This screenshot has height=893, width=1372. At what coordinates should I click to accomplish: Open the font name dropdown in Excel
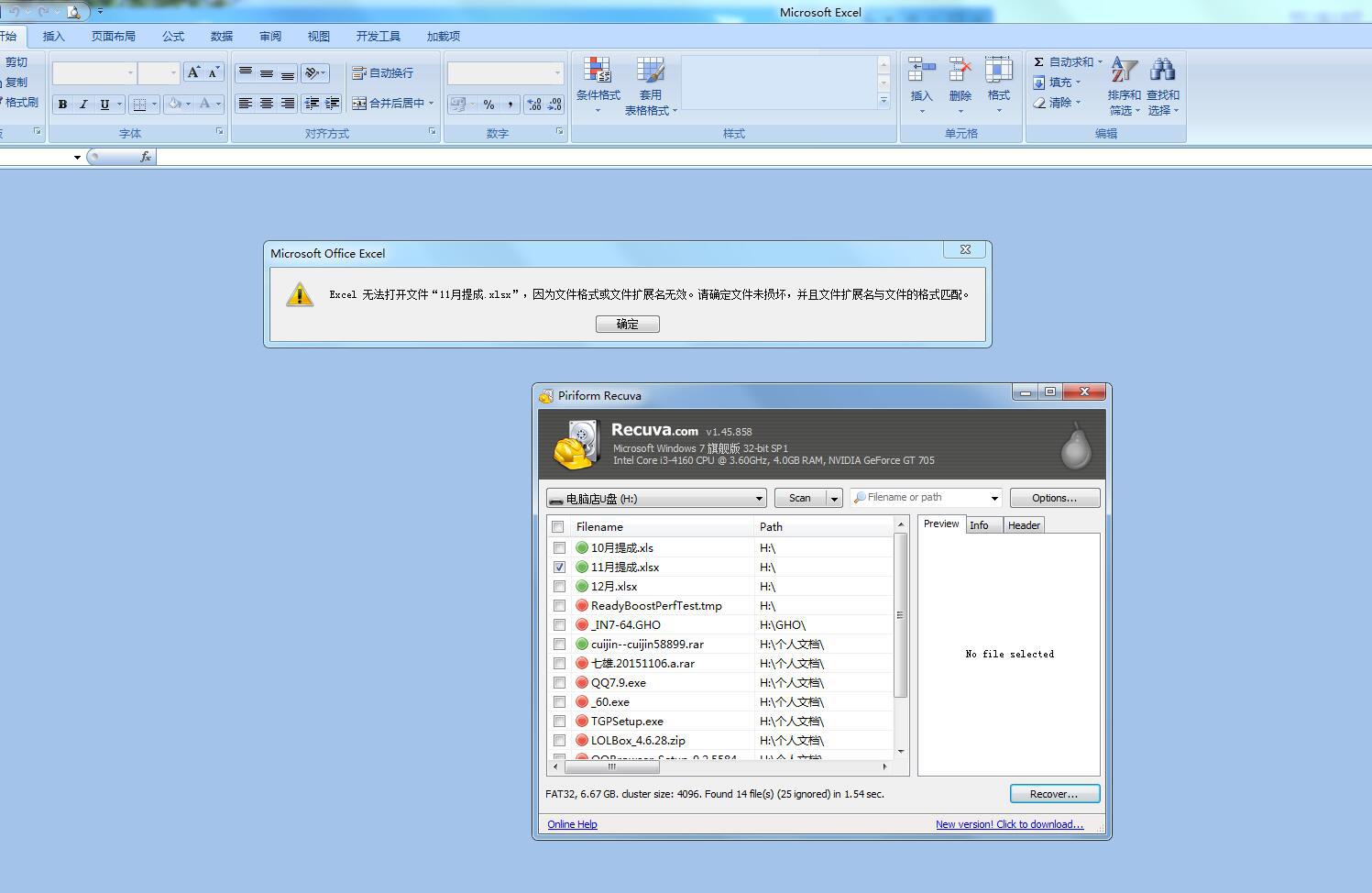130,73
